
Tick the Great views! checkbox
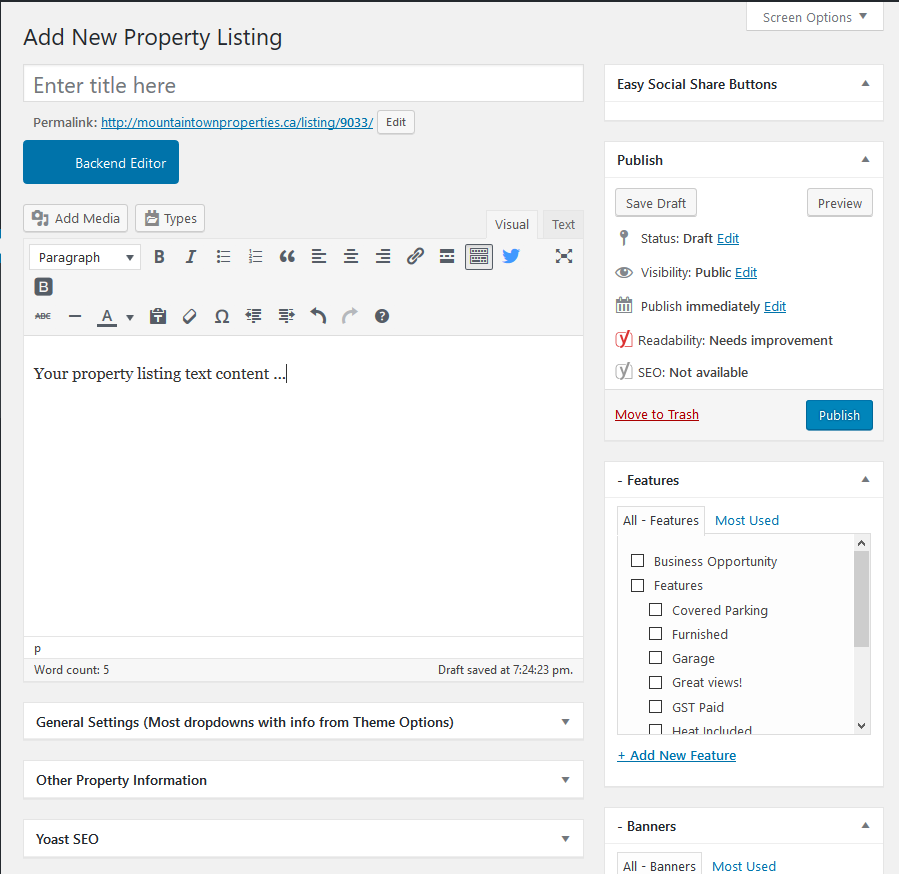(x=656, y=682)
